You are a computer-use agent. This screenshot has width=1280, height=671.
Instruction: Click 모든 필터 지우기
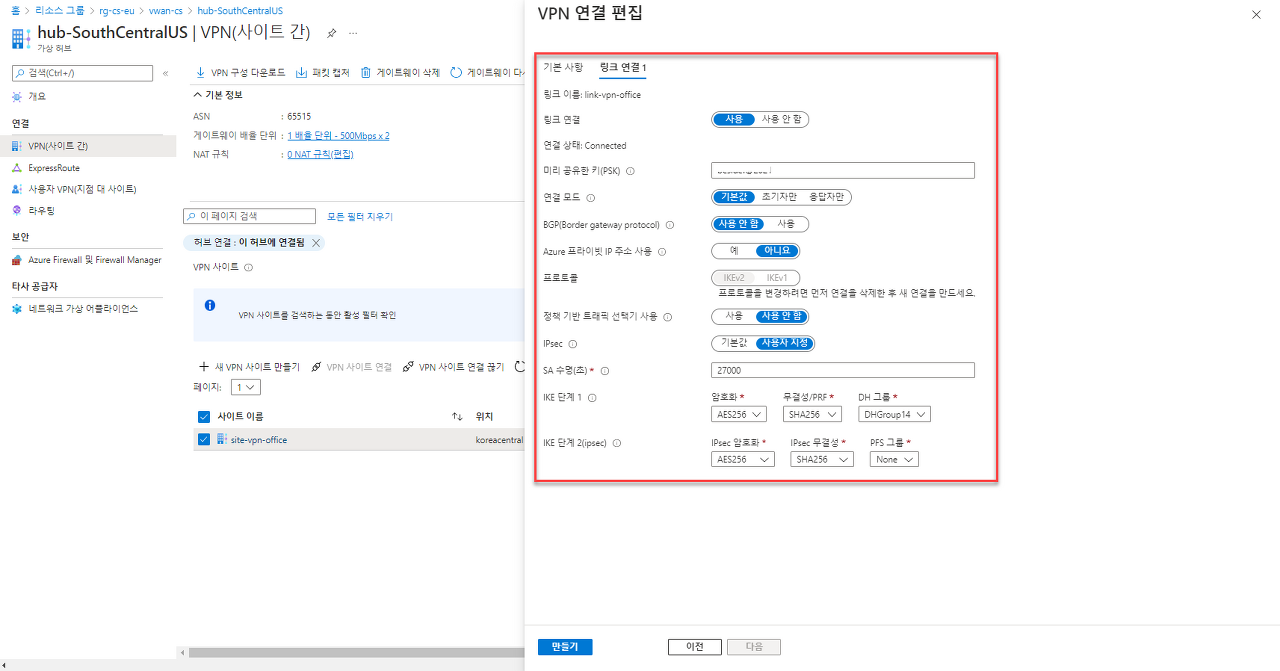[x=360, y=216]
